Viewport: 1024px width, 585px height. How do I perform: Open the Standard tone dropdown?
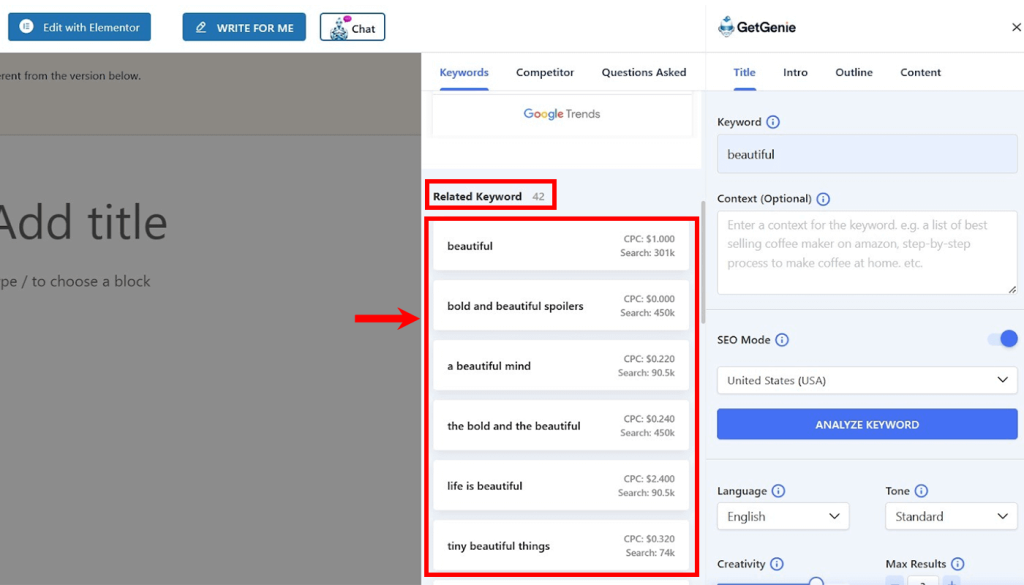pyautogui.click(x=951, y=516)
